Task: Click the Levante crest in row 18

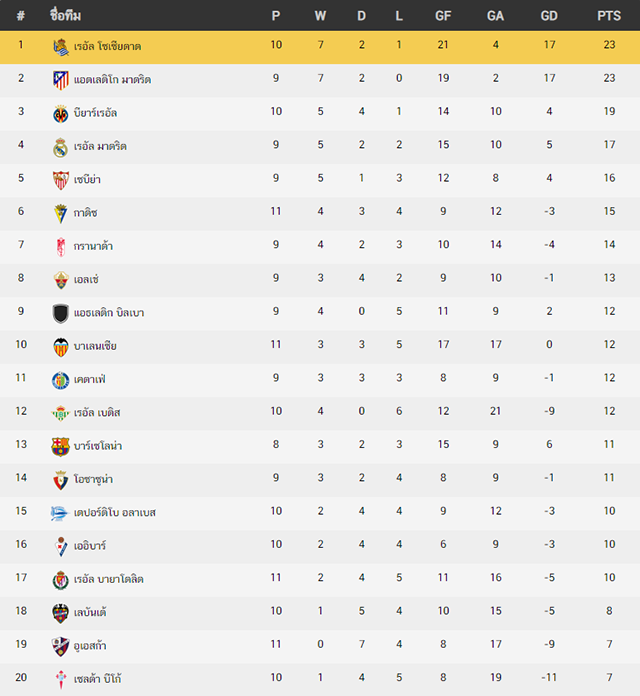Action: pos(61,613)
